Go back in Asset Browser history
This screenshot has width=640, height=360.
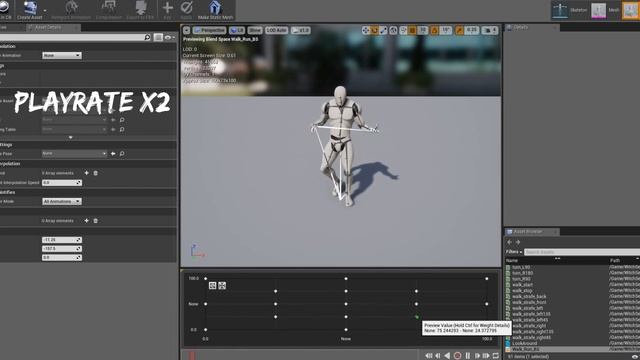click(509, 242)
